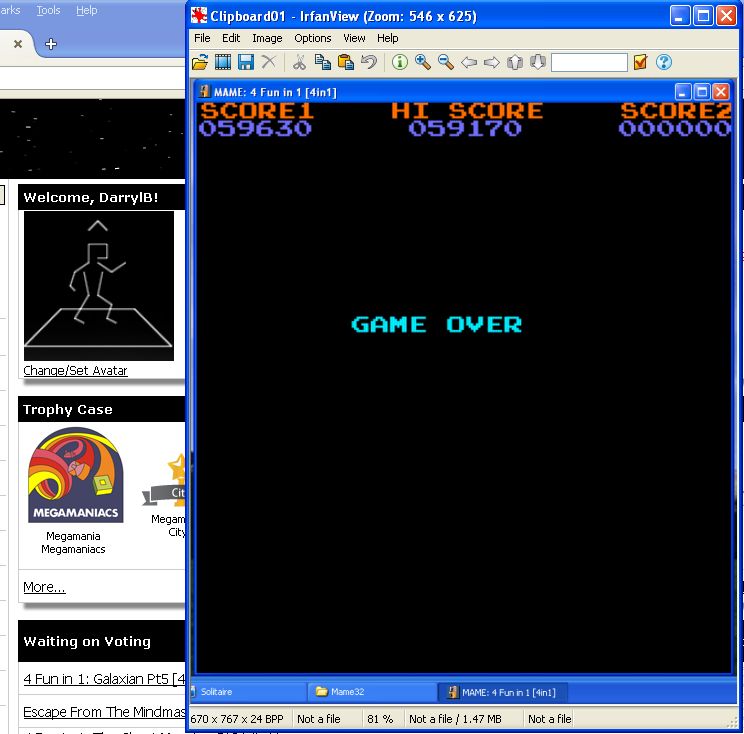The height and width of the screenshot is (734, 744).
Task: Show image information with the green info icon
Action: coord(400,62)
